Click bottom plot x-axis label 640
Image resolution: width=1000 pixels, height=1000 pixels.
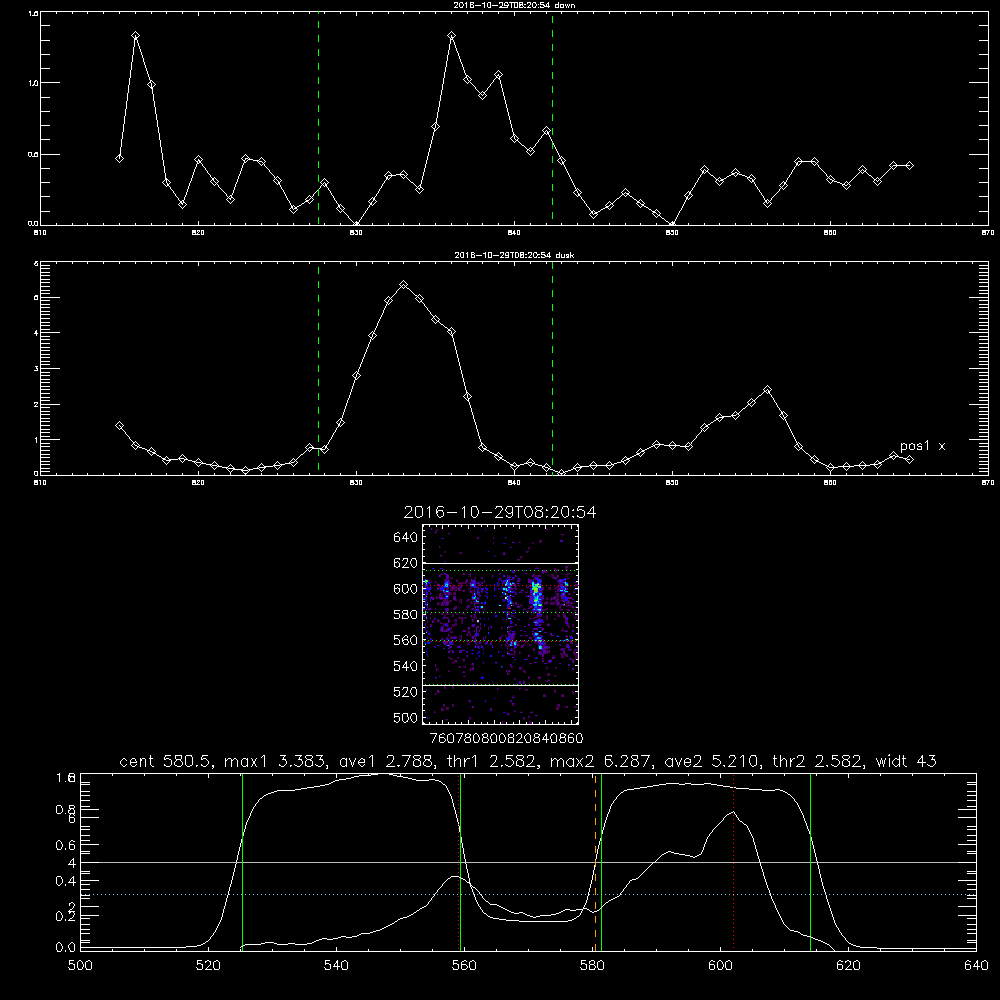976,966
